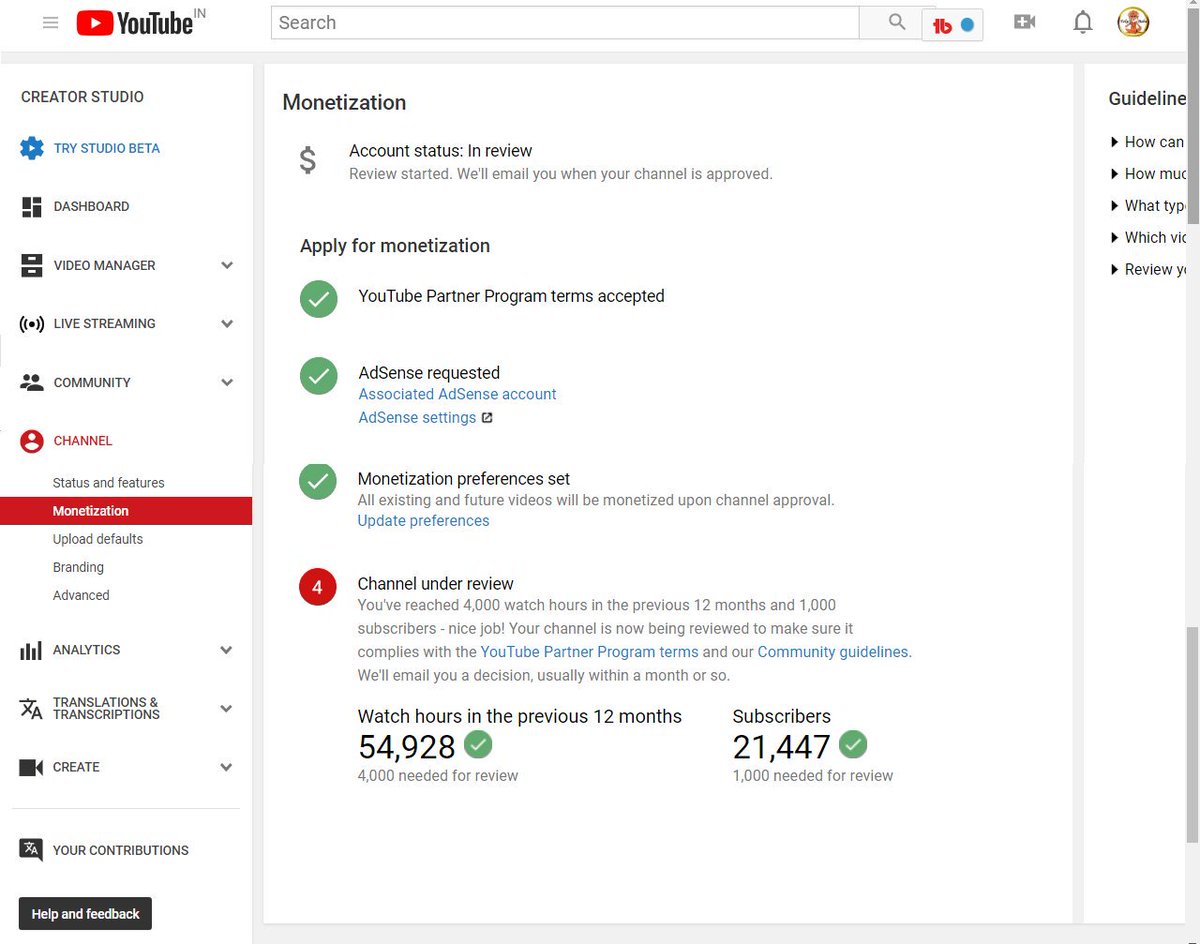The width and height of the screenshot is (1200, 944).
Task: Click the green check beside AdSense requested
Action: pyautogui.click(x=319, y=375)
